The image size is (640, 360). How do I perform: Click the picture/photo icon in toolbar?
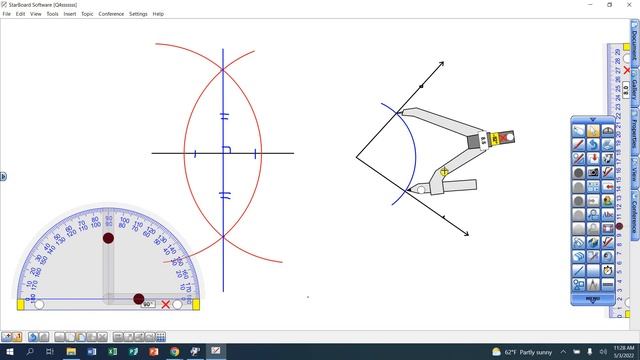(608, 200)
